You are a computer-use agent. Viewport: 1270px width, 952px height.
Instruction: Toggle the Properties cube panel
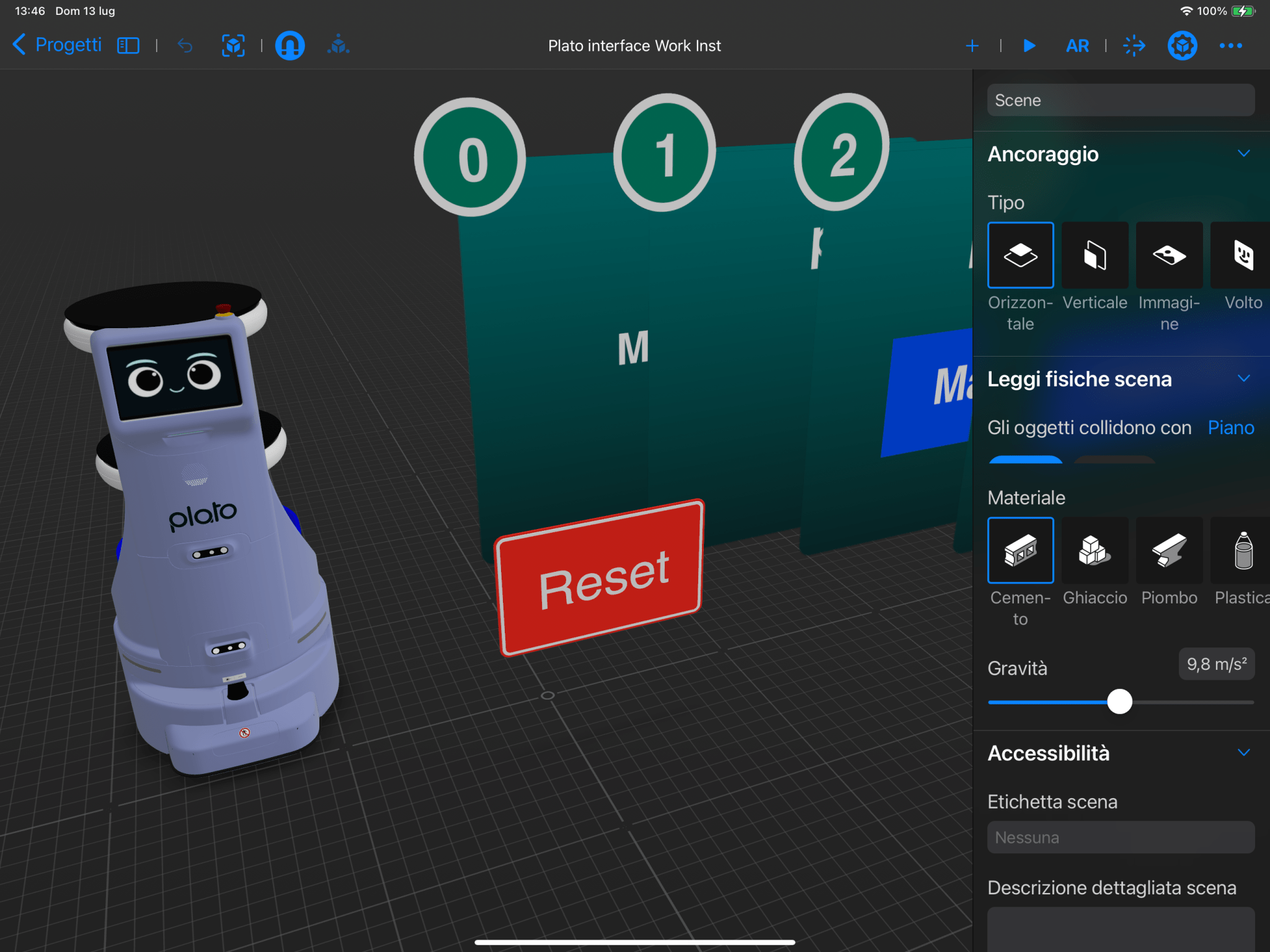pos(1183,46)
